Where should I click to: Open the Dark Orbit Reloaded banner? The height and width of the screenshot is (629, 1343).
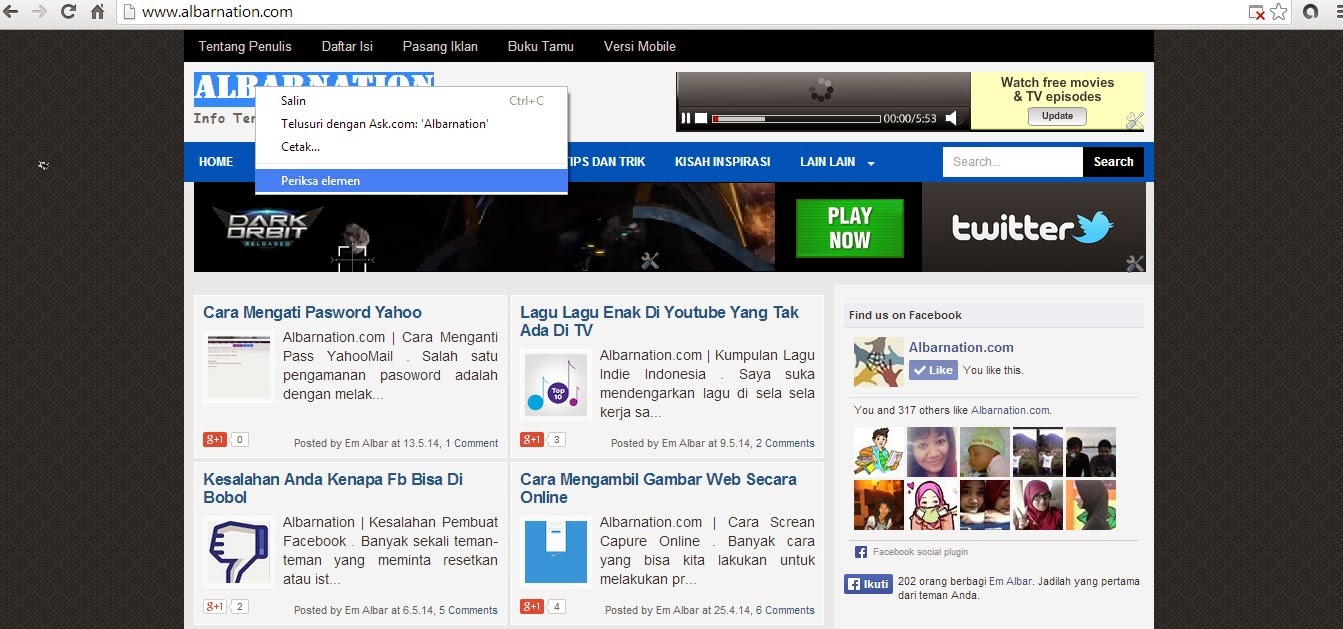484,227
